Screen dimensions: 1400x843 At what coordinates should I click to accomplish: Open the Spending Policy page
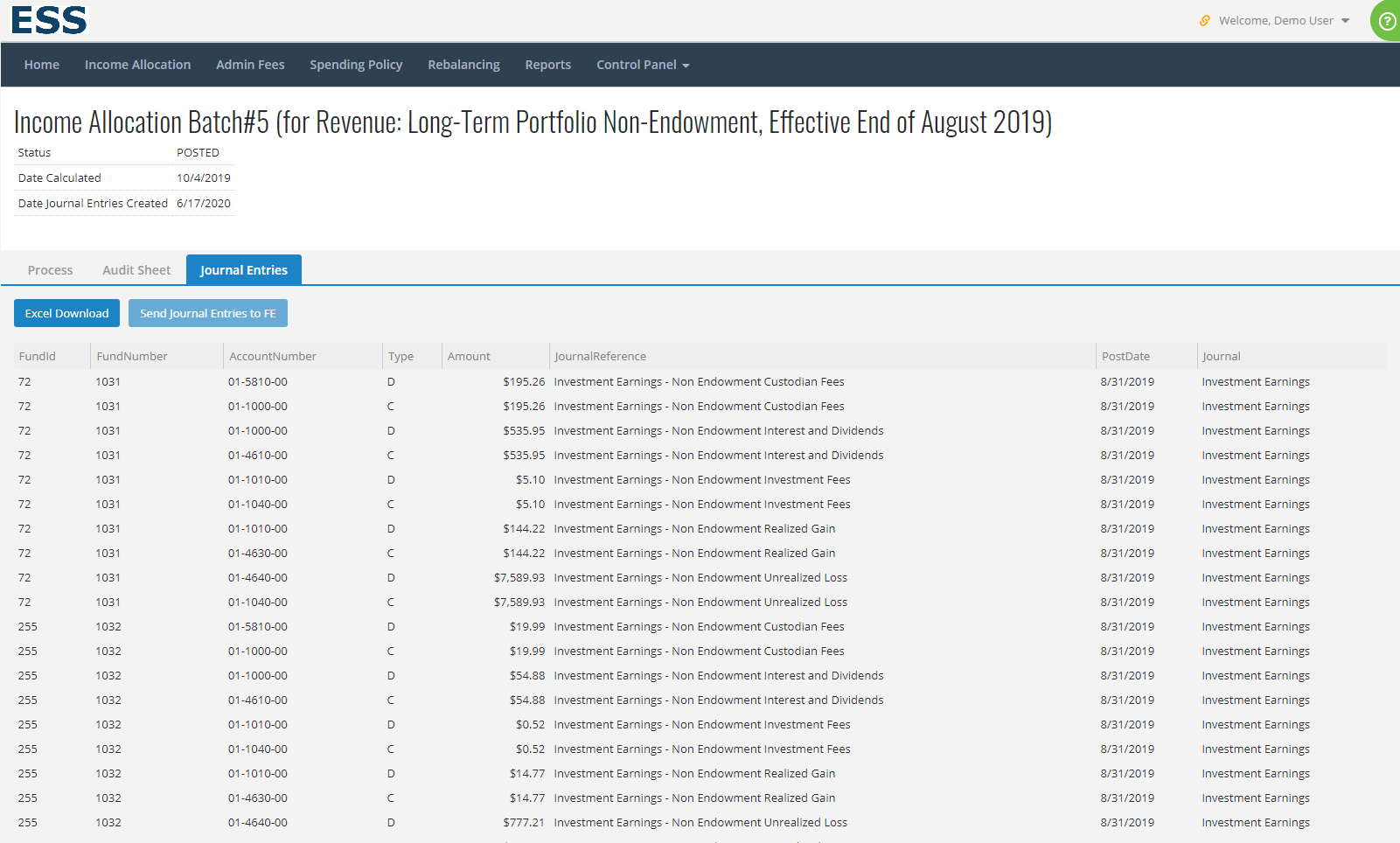click(356, 64)
